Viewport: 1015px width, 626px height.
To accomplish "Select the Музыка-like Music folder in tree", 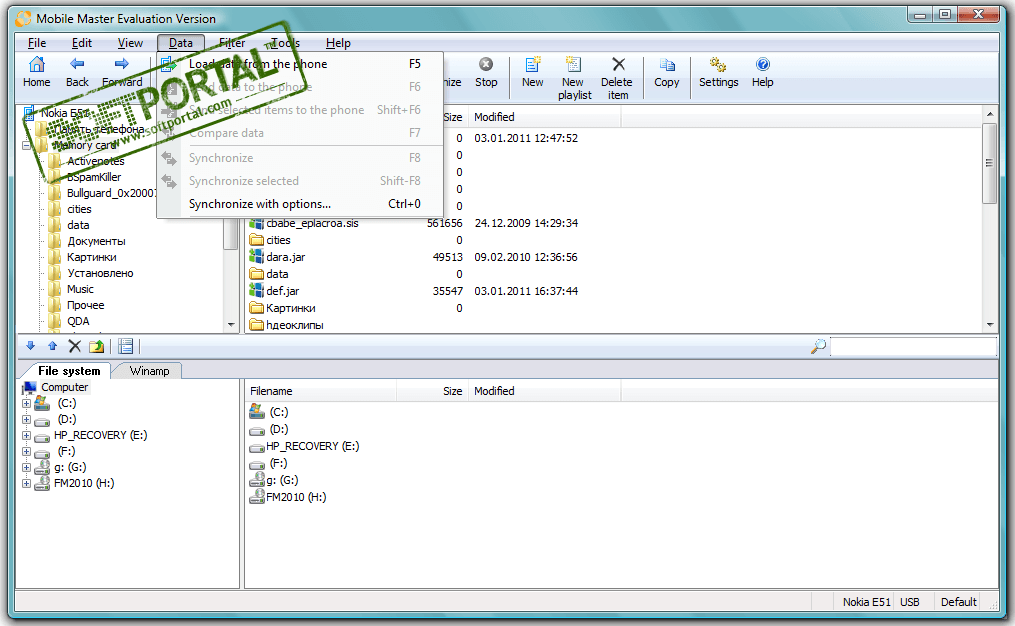I will tap(80, 289).
